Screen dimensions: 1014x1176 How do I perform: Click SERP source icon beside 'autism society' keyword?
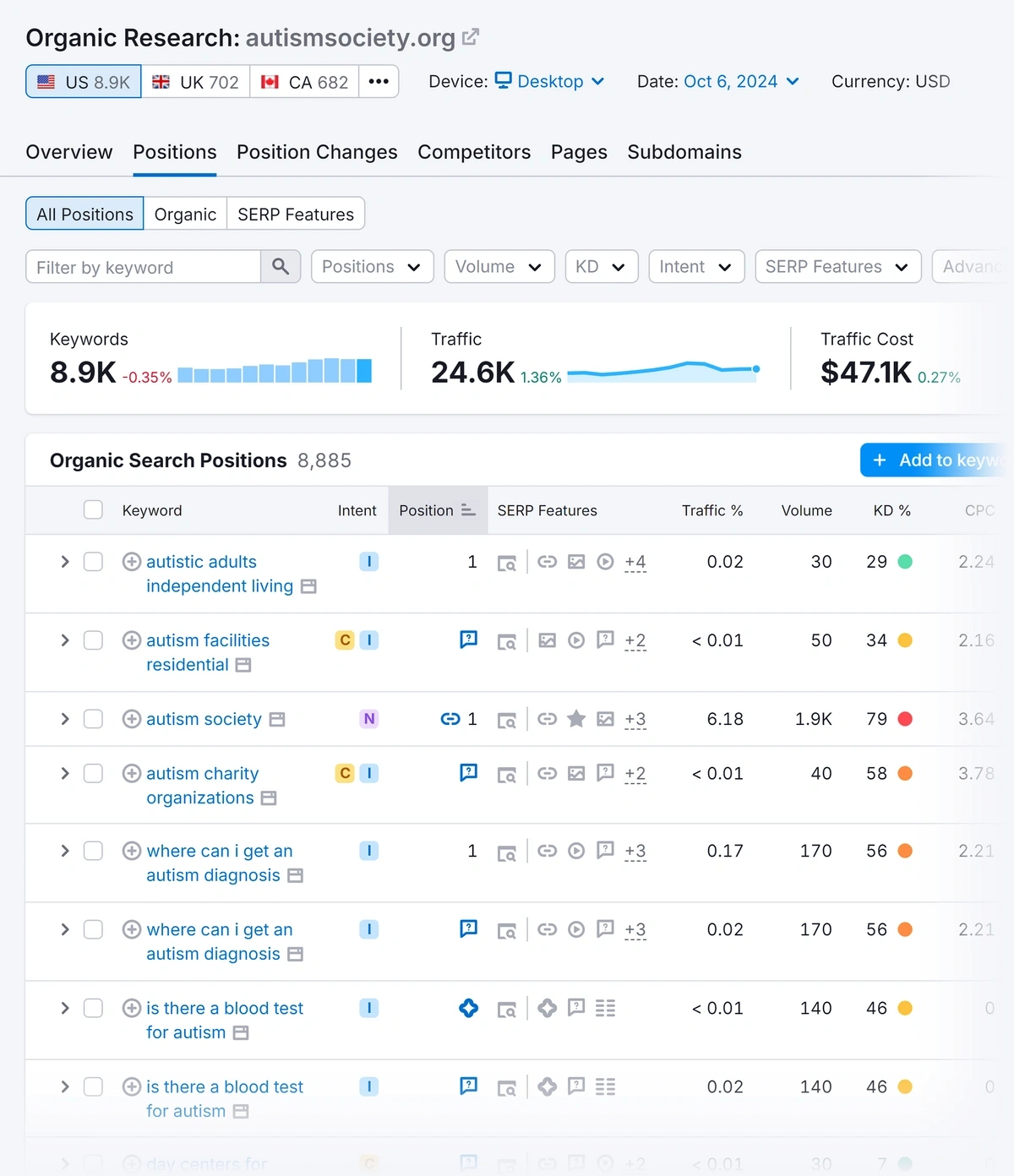(x=277, y=720)
